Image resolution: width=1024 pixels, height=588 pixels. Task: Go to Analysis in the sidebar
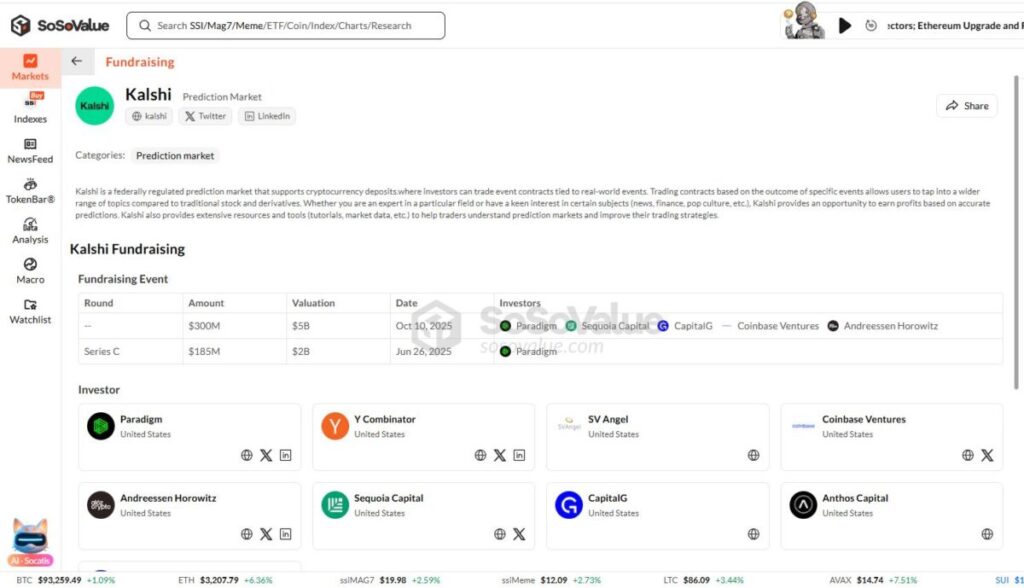(x=30, y=230)
